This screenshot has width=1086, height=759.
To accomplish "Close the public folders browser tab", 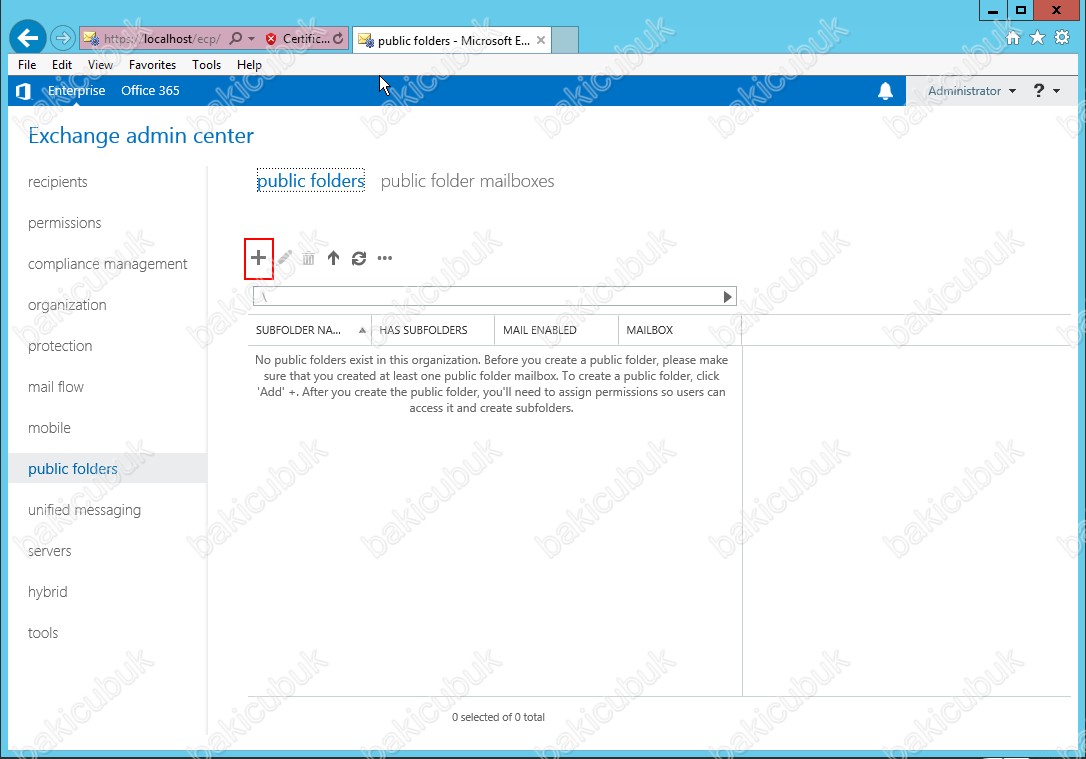I will click(541, 40).
